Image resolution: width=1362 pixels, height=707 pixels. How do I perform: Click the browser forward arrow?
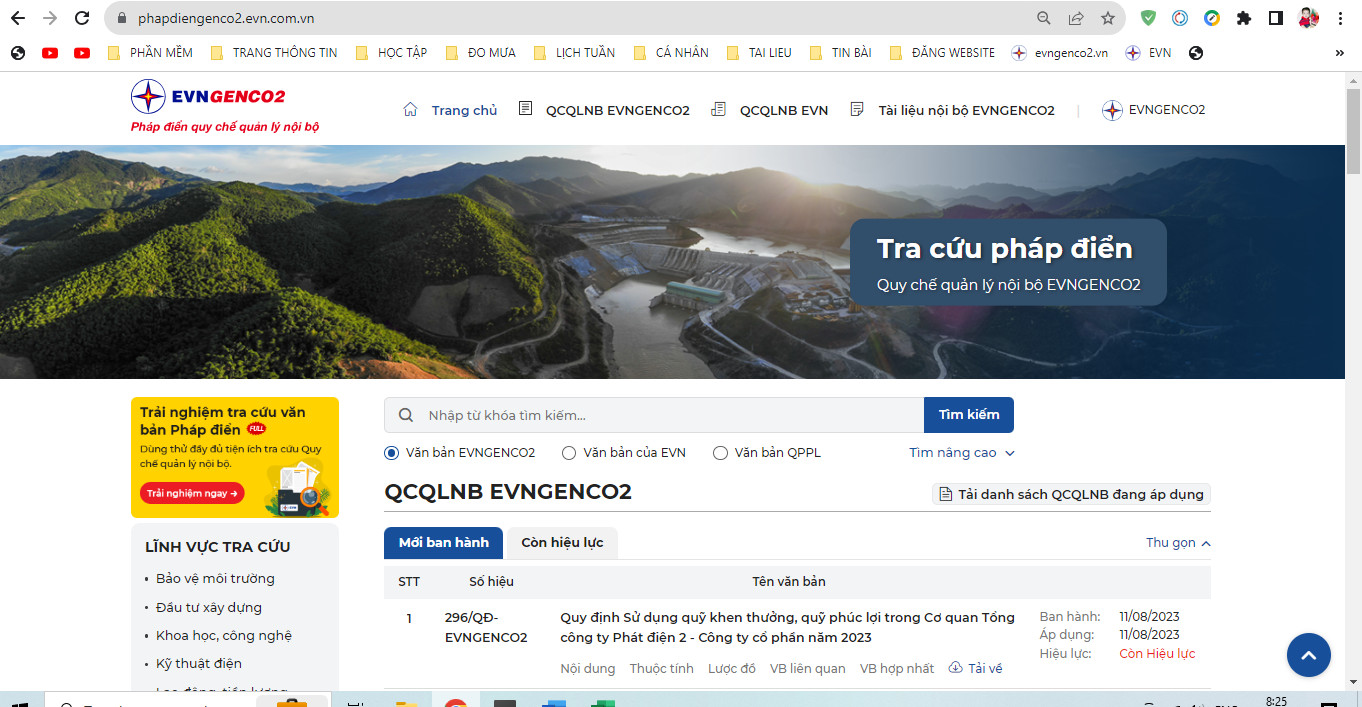(x=50, y=18)
